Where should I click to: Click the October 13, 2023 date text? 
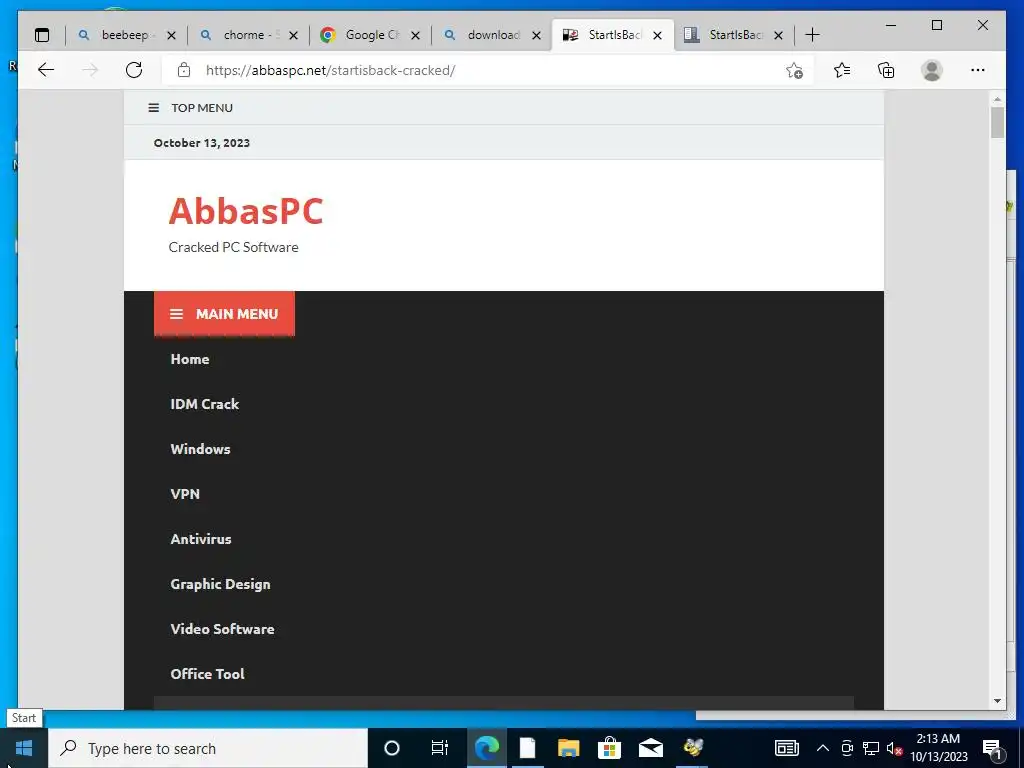click(x=202, y=143)
